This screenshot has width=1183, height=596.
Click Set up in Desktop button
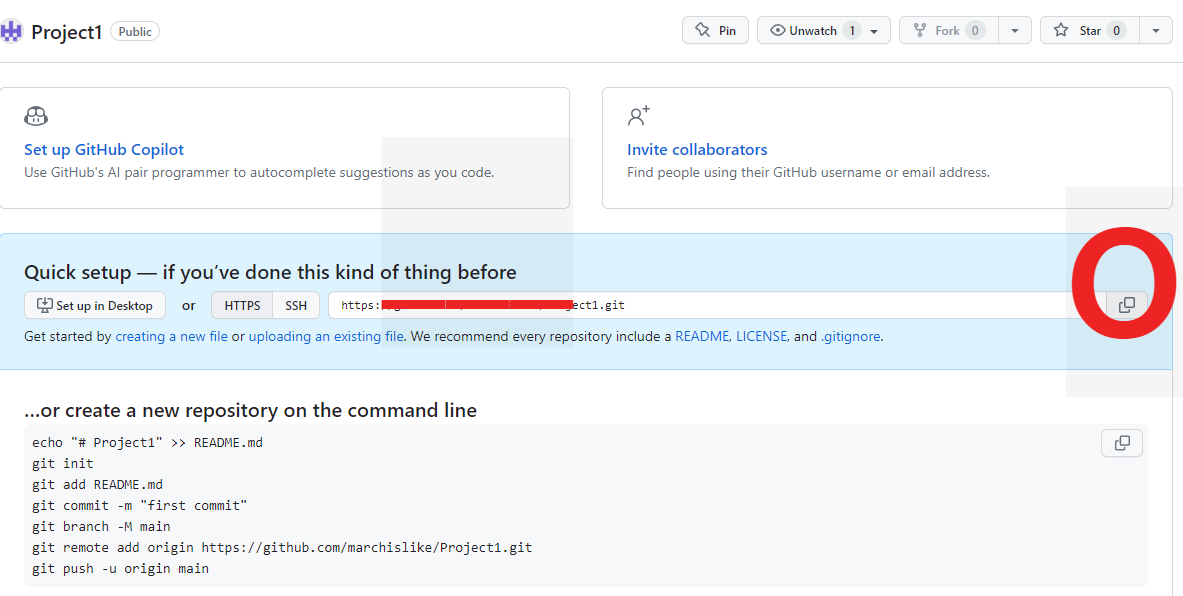click(x=95, y=306)
